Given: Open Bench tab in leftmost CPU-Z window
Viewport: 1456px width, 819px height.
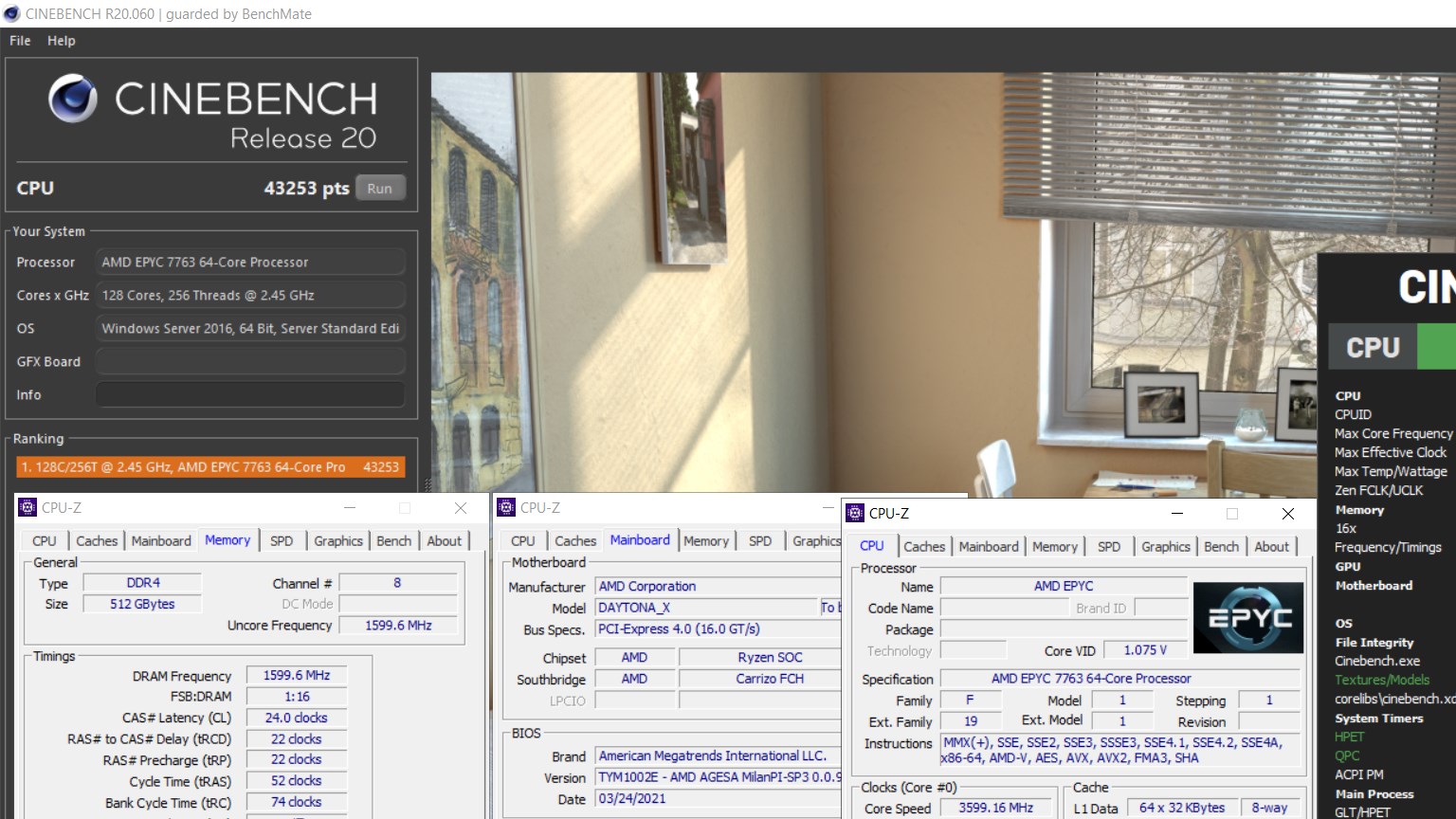Looking at the screenshot, I should 394,541.
